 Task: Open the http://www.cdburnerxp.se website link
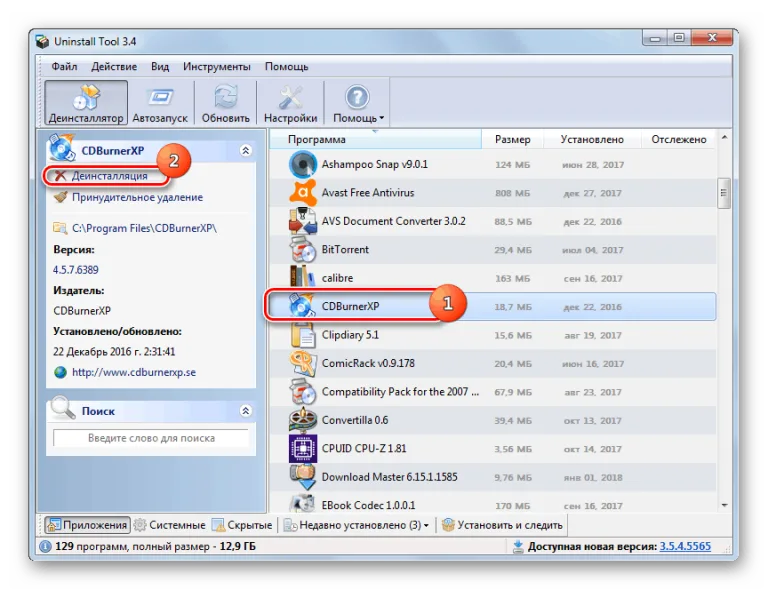click(134, 372)
